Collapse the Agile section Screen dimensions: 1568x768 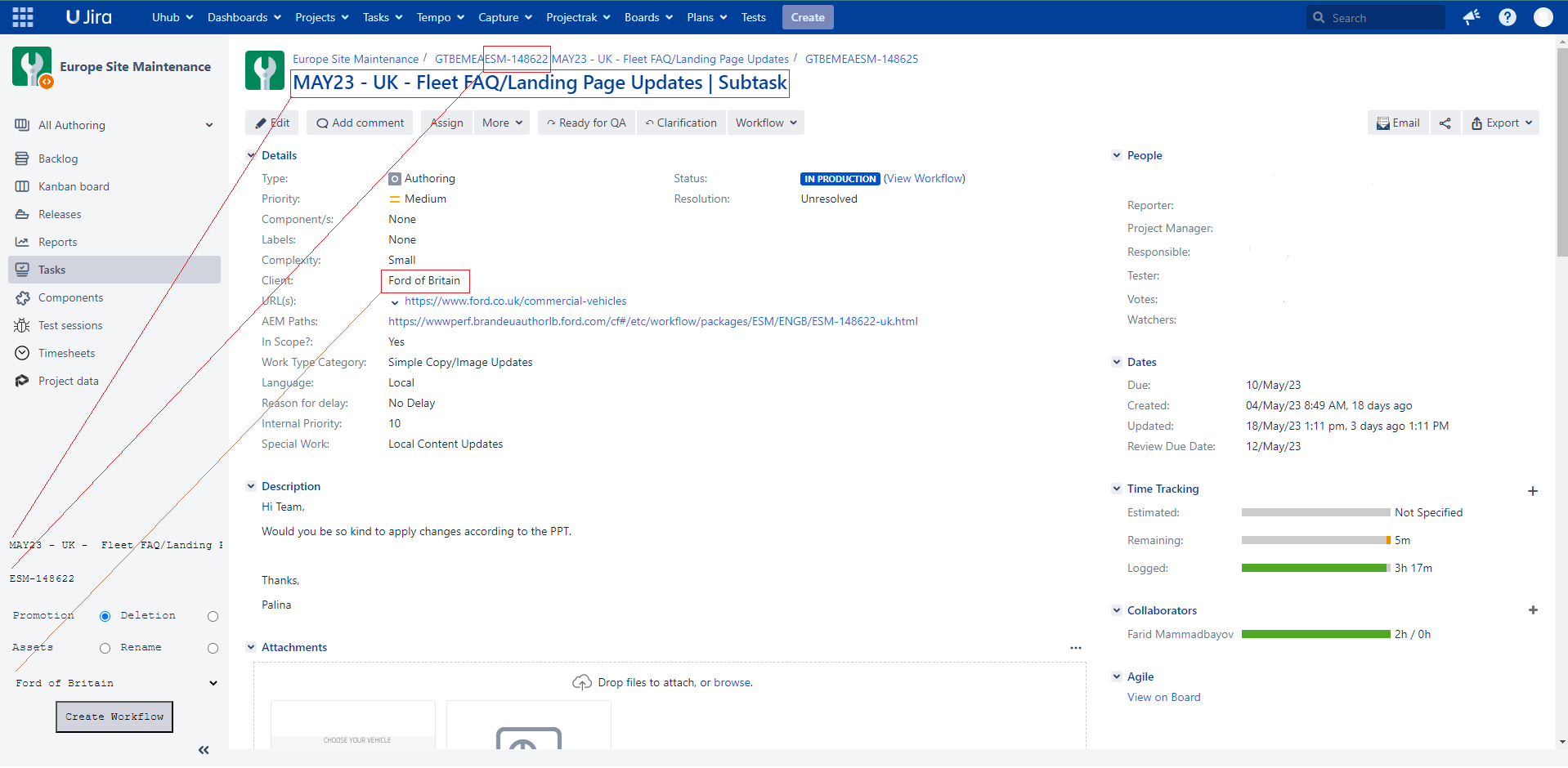click(1117, 676)
